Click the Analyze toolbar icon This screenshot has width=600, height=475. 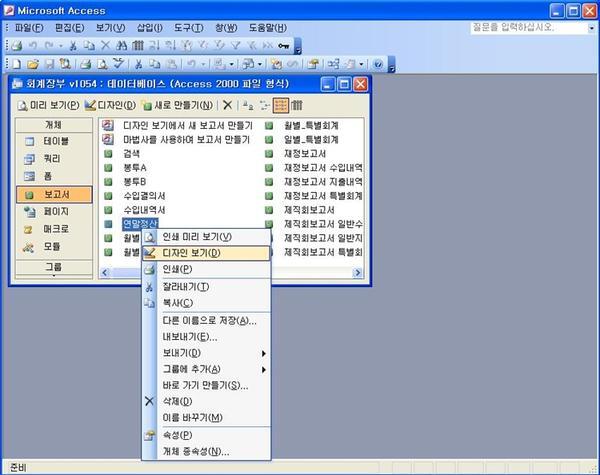[x=248, y=64]
